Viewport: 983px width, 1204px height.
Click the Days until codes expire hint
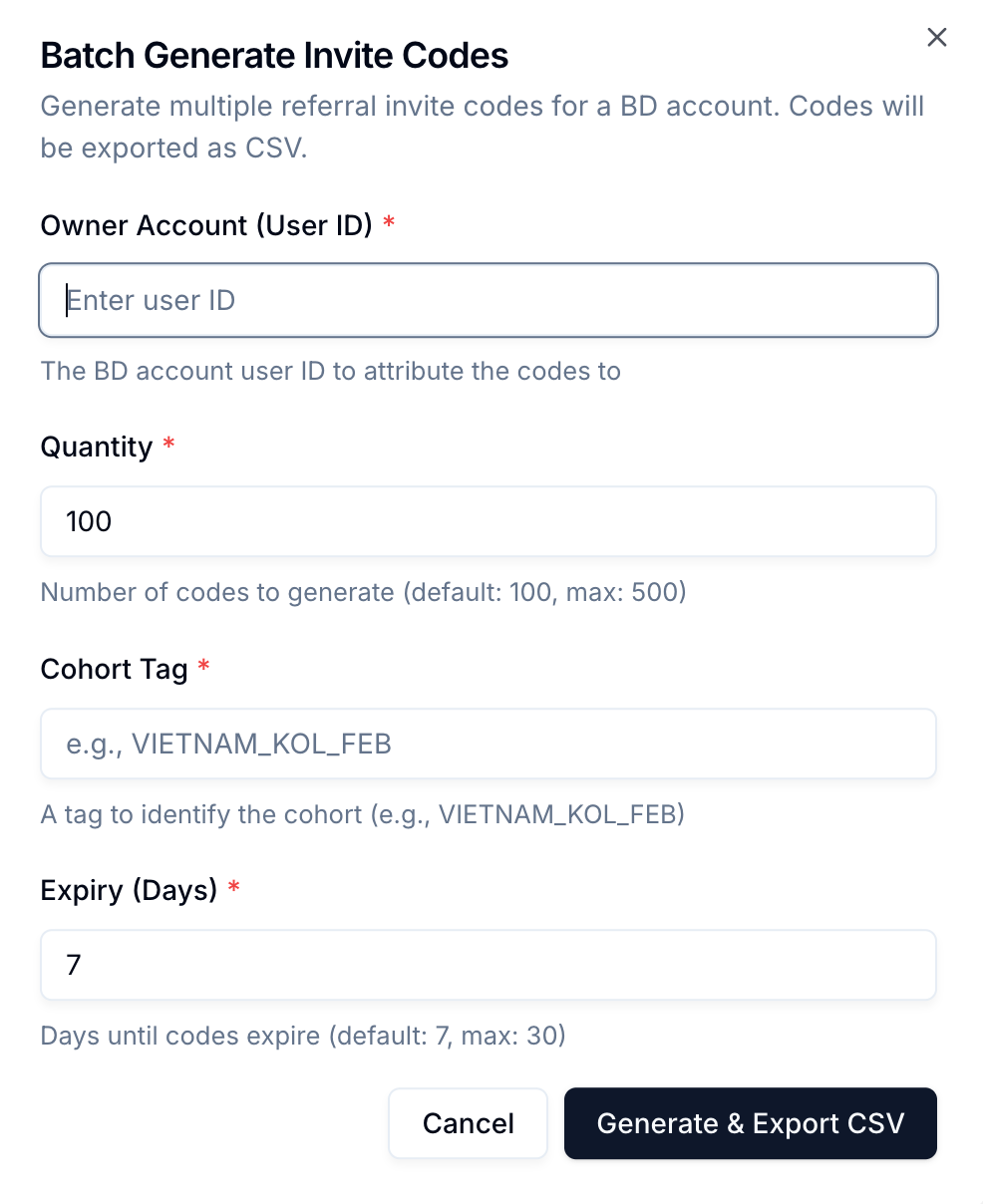(303, 1037)
